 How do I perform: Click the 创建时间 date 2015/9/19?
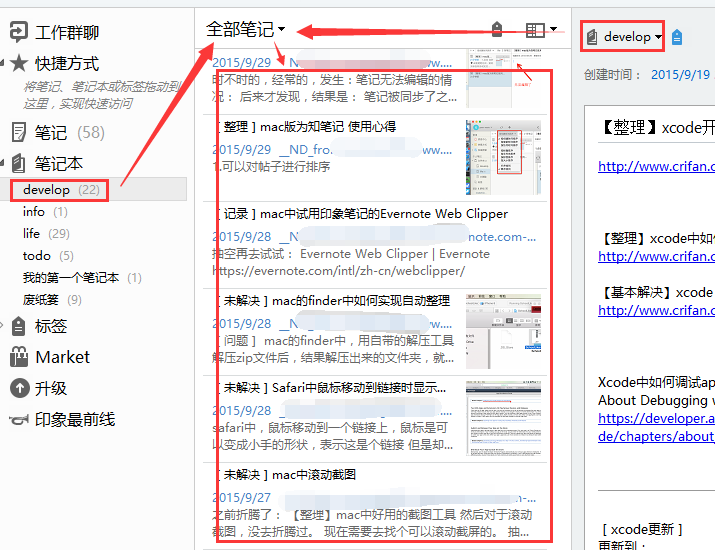click(x=680, y=74)
